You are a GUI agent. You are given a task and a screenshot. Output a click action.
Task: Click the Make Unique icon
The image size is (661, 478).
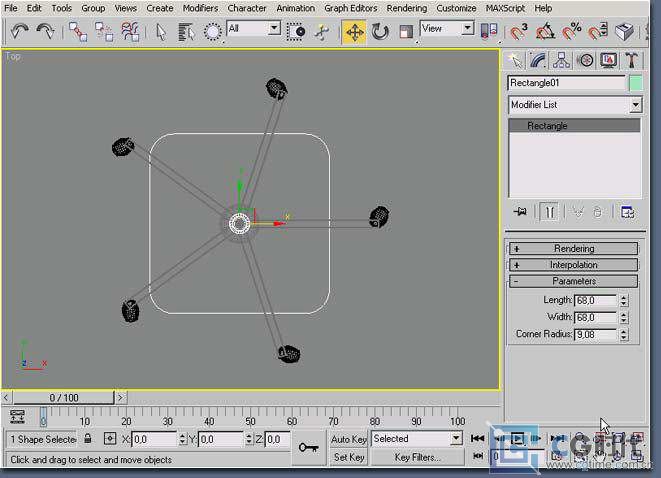pos(578,212)
